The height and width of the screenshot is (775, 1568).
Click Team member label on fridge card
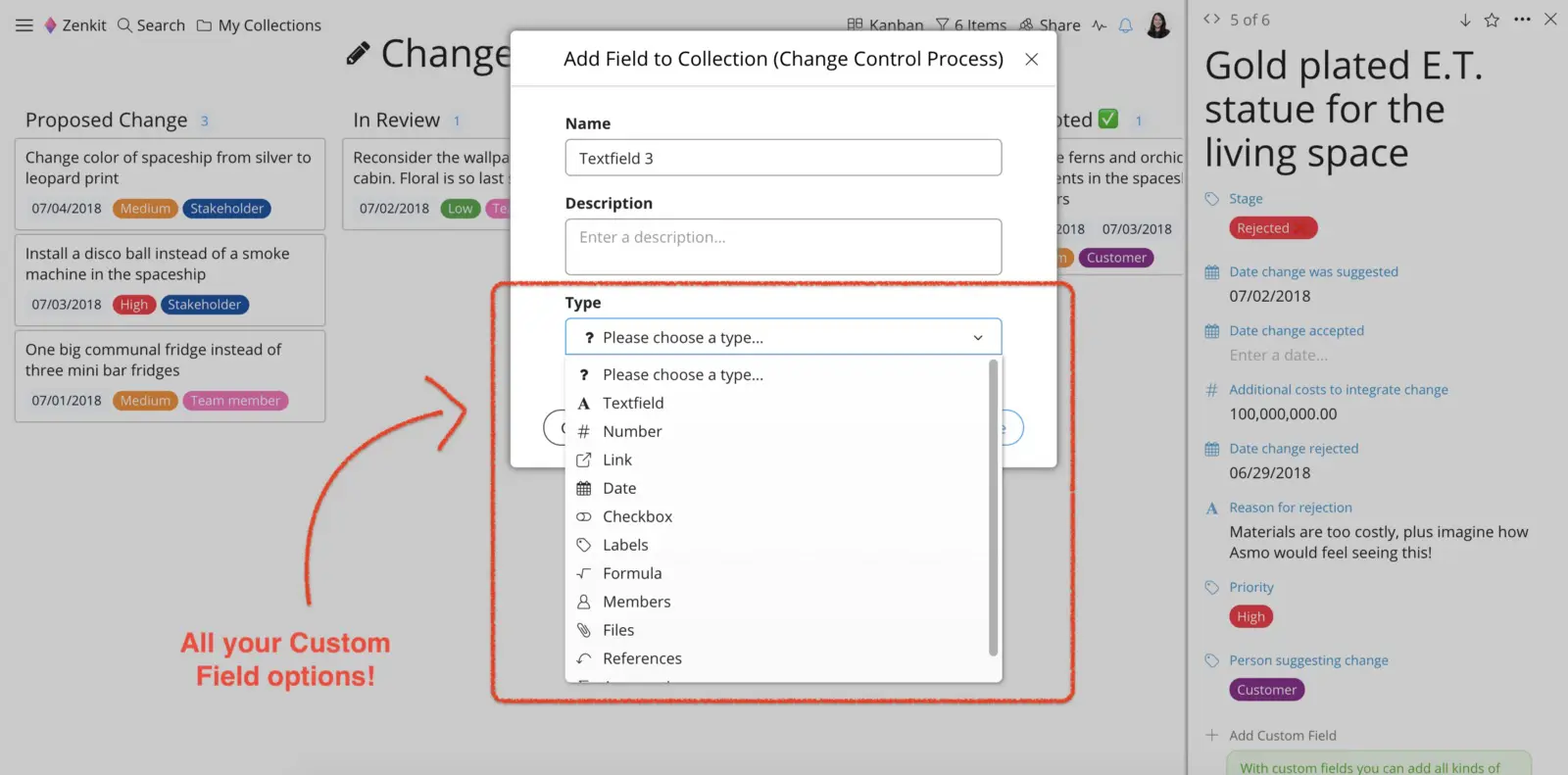[x=235, y=401]
